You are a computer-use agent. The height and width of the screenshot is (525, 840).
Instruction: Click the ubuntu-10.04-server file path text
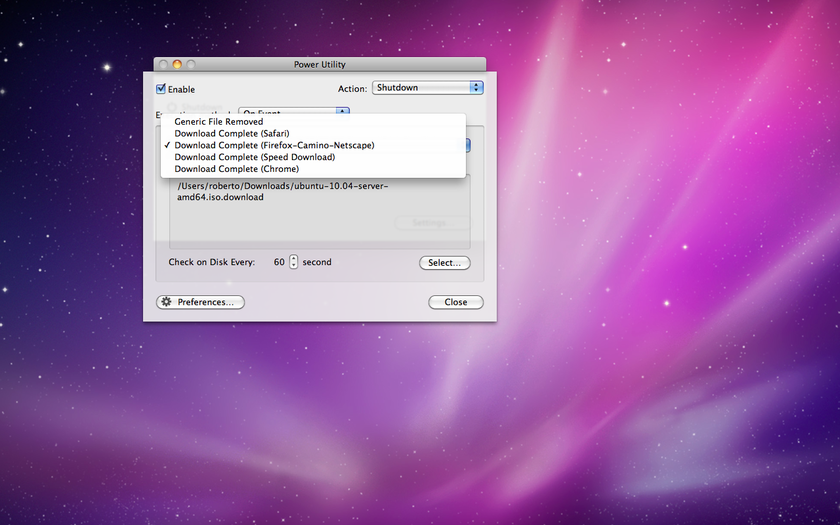pyautogui.click(x=282, y=192)
